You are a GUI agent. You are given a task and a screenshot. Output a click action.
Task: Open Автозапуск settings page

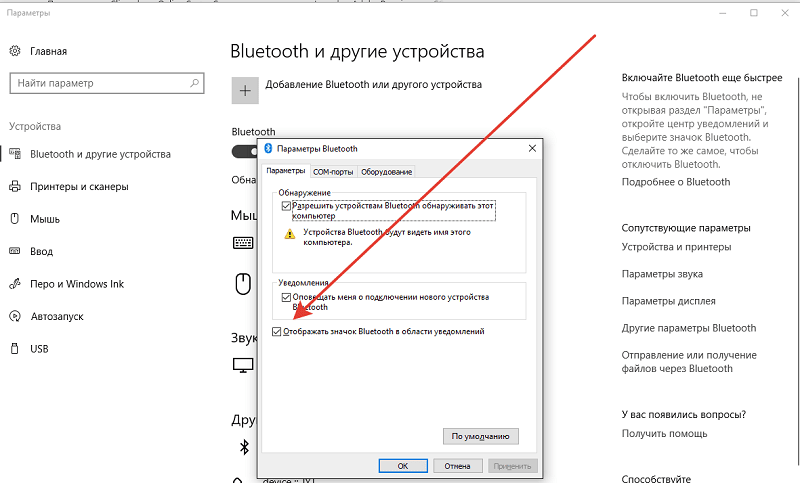pos(57,317)
